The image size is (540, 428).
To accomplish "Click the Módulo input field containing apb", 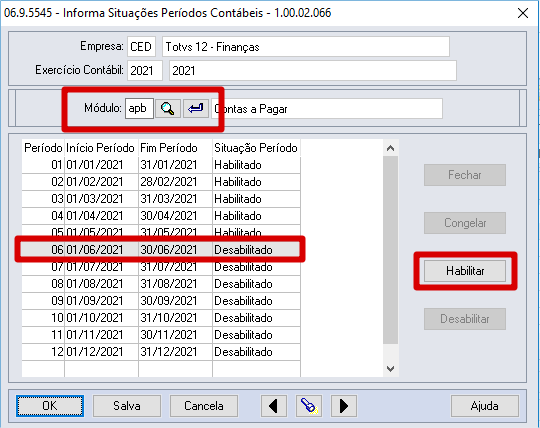I will [139, 108].
